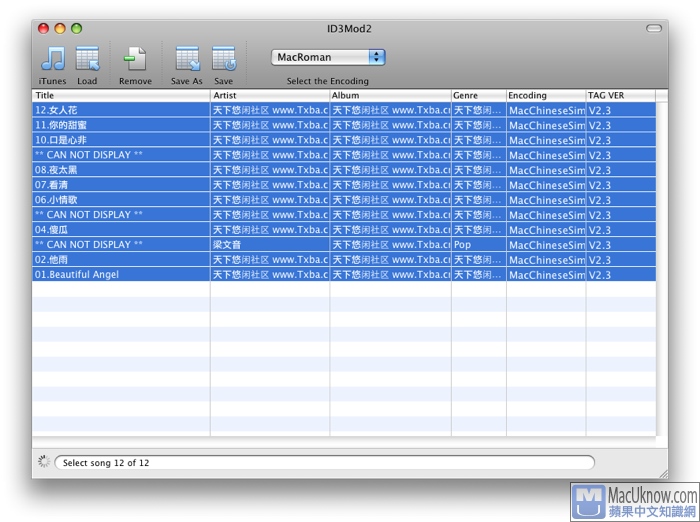Click the yellow minimize window button
The width and height of the screenshot is (700, 522).
(x=60, y=29)
